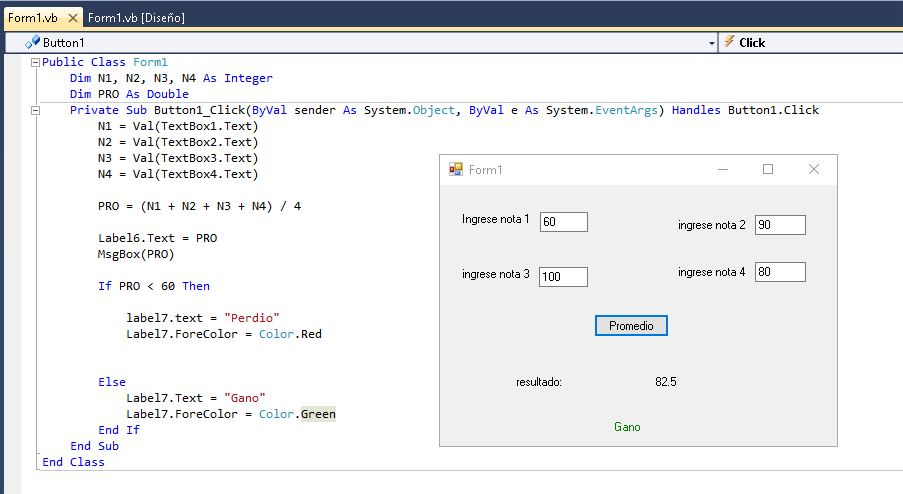Click the 'Ingrese nota 1' label
Viewport: 903px width, 494px height.
(x=495, y=219)
